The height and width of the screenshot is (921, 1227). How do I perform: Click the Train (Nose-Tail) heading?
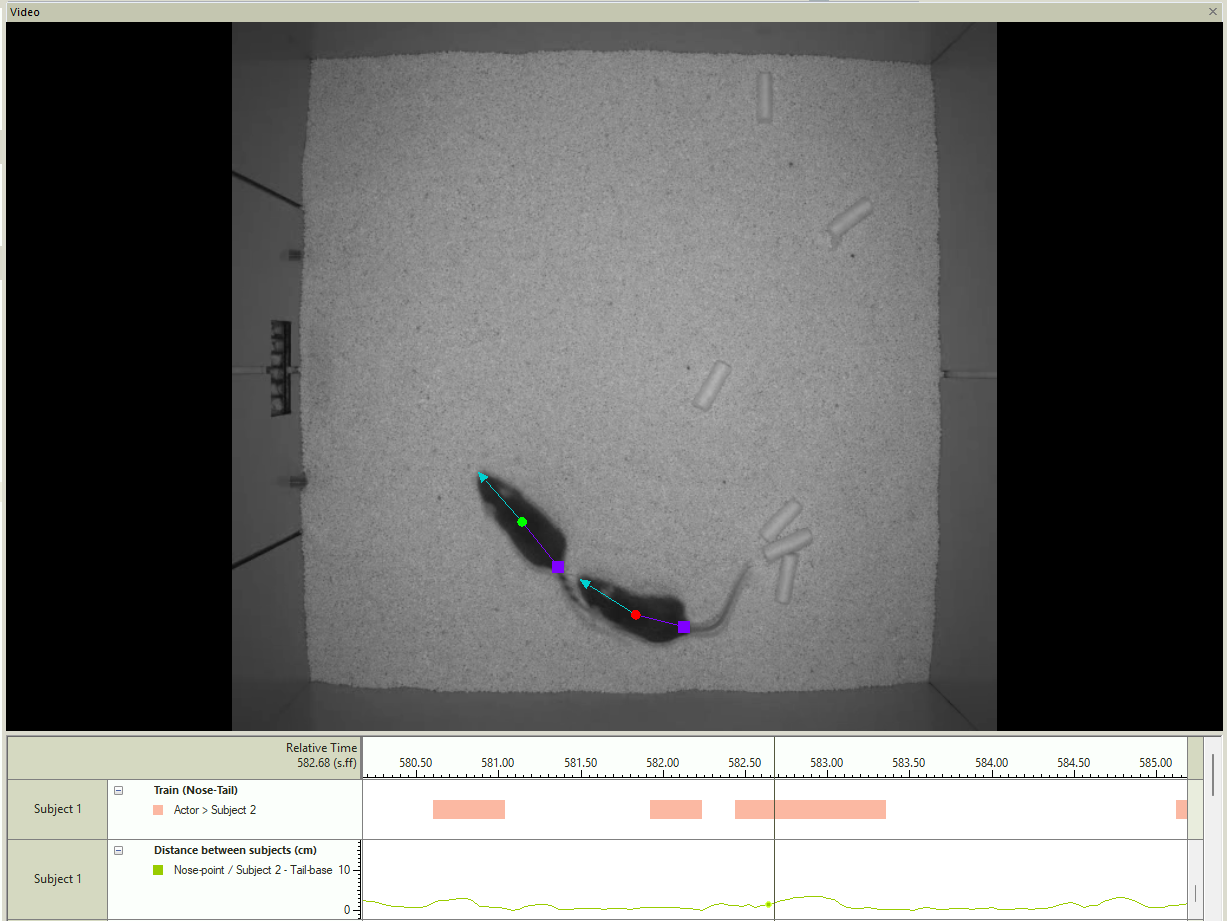[195, 790]
